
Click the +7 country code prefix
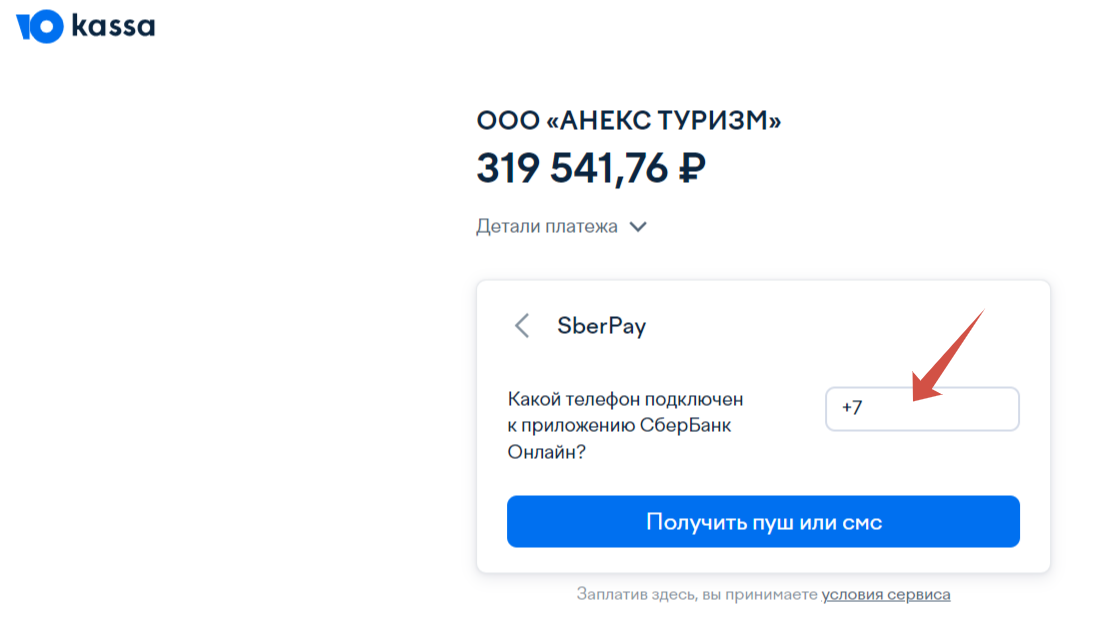click(852, 409)
